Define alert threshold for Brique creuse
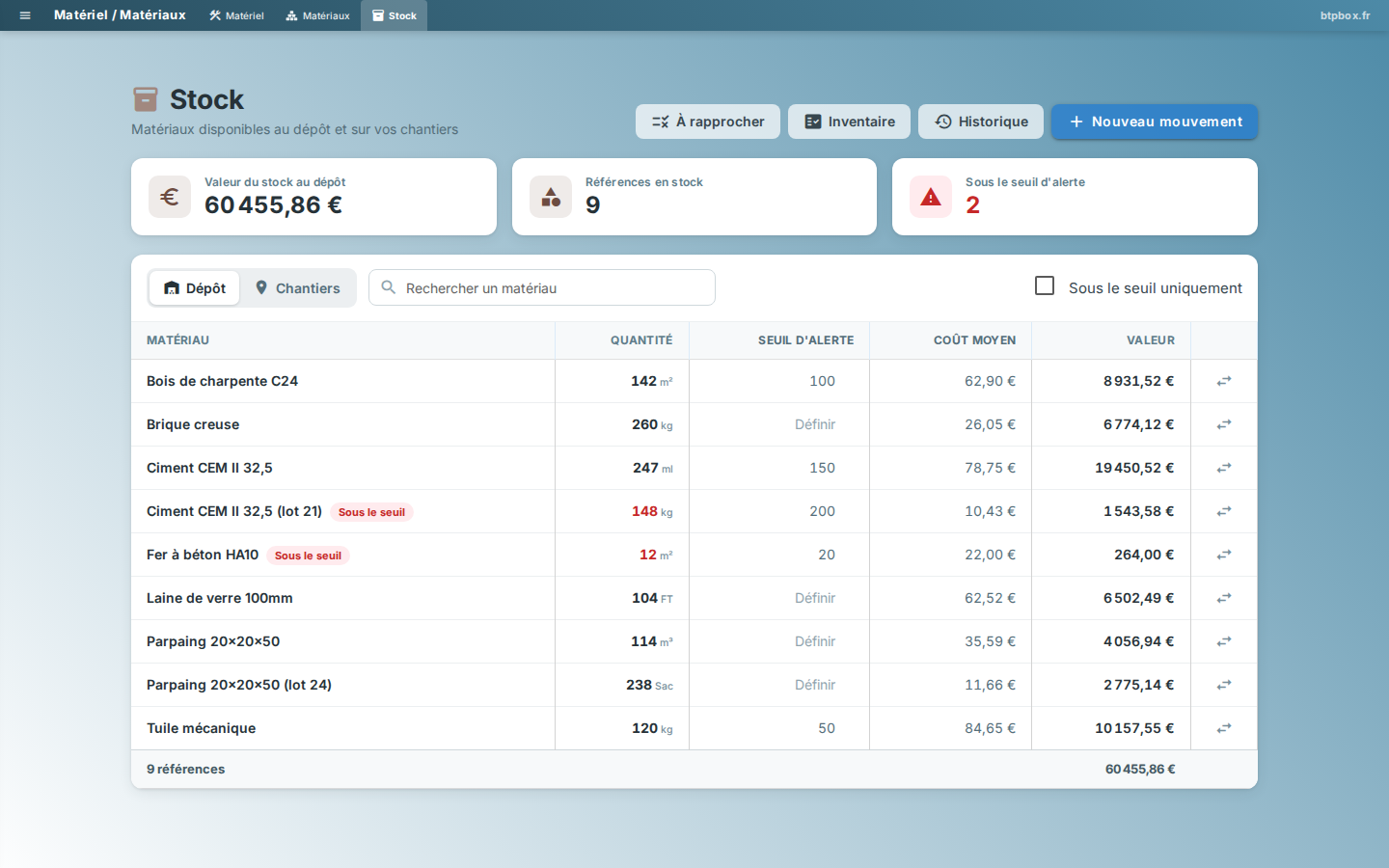This screenshot has width=1389, height=868. pyautogui.click(x=815, y=424)
